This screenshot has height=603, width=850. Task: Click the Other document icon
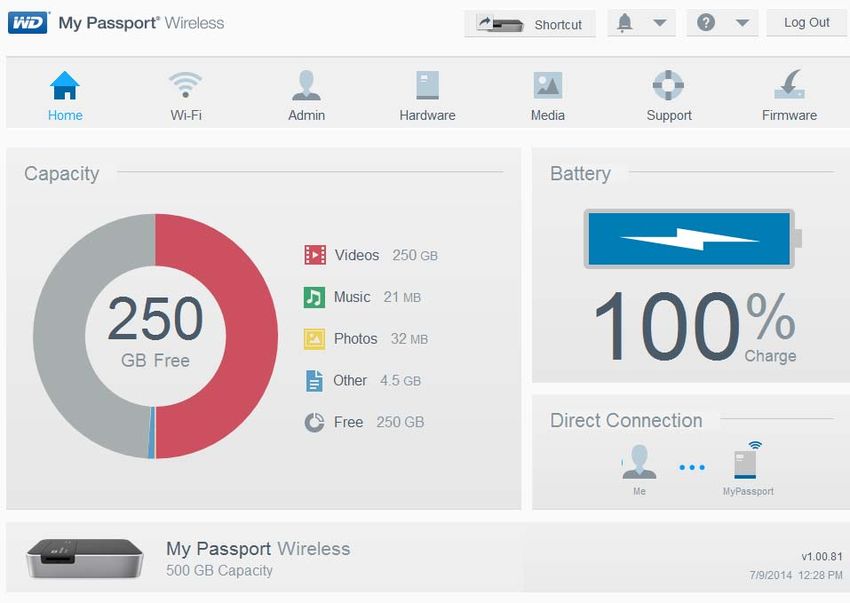point(314,381)
